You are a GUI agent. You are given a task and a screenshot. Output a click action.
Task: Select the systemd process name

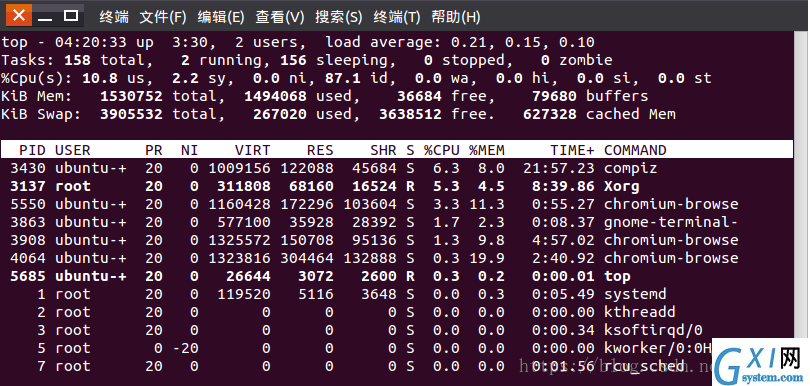tap(635, 295)
